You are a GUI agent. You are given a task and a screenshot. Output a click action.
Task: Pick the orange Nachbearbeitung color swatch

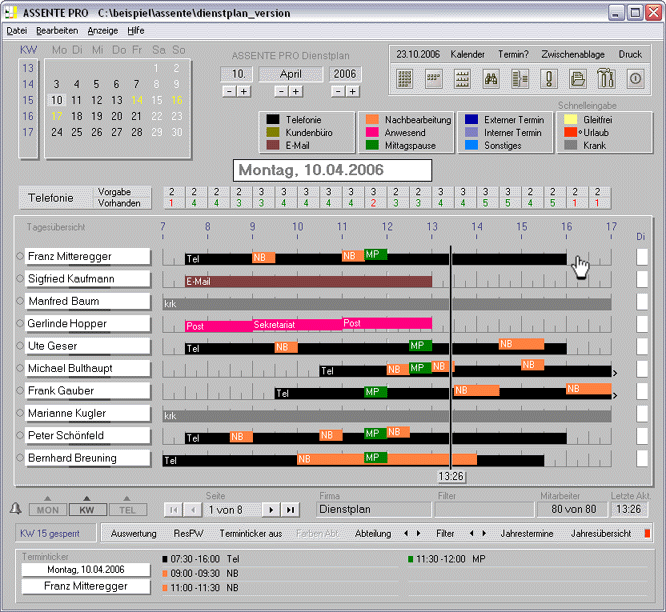pos(372,119)
